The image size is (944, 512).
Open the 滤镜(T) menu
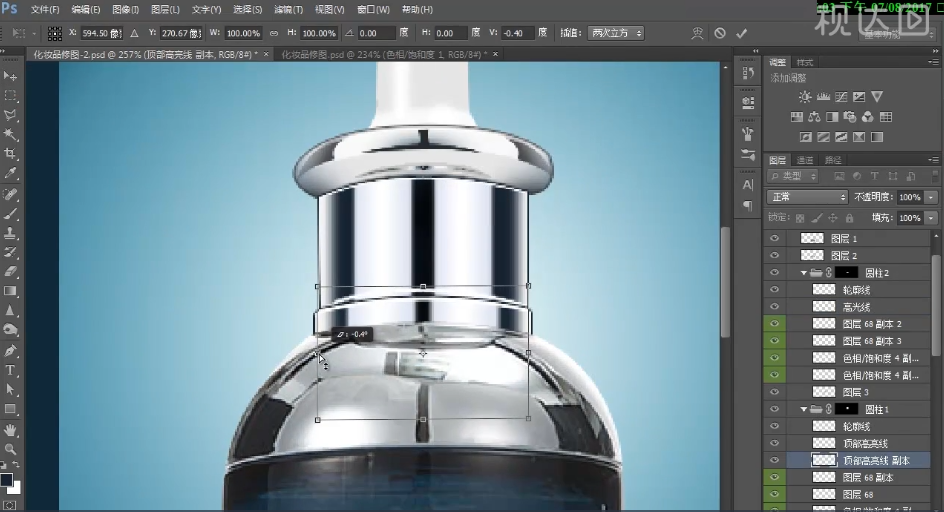288,10
